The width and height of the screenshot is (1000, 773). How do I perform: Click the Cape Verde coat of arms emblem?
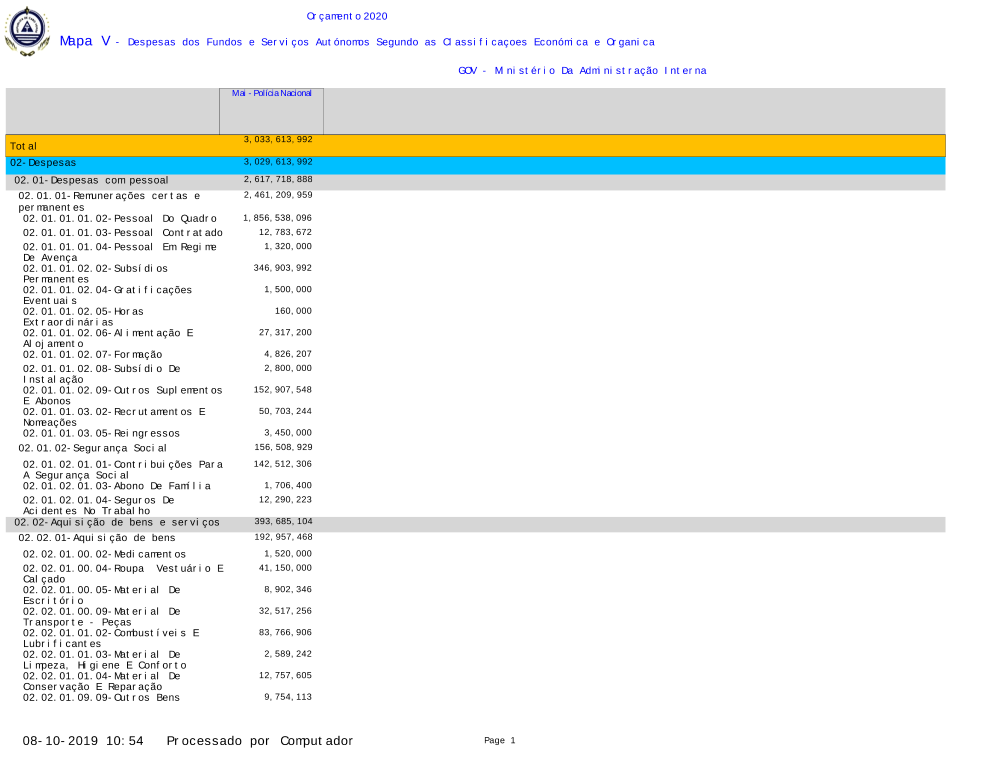pos(27,31)
